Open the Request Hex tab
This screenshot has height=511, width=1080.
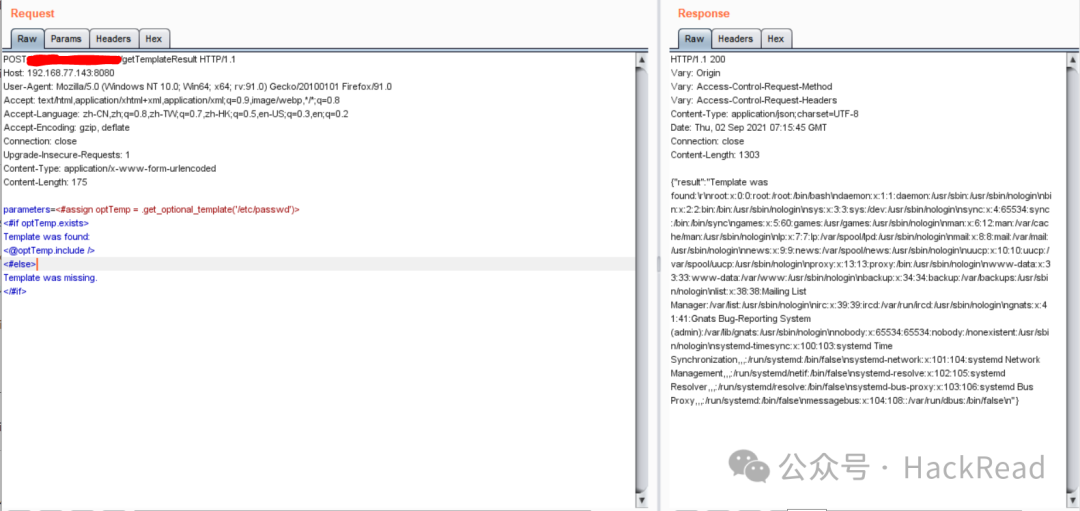(154, 39)
